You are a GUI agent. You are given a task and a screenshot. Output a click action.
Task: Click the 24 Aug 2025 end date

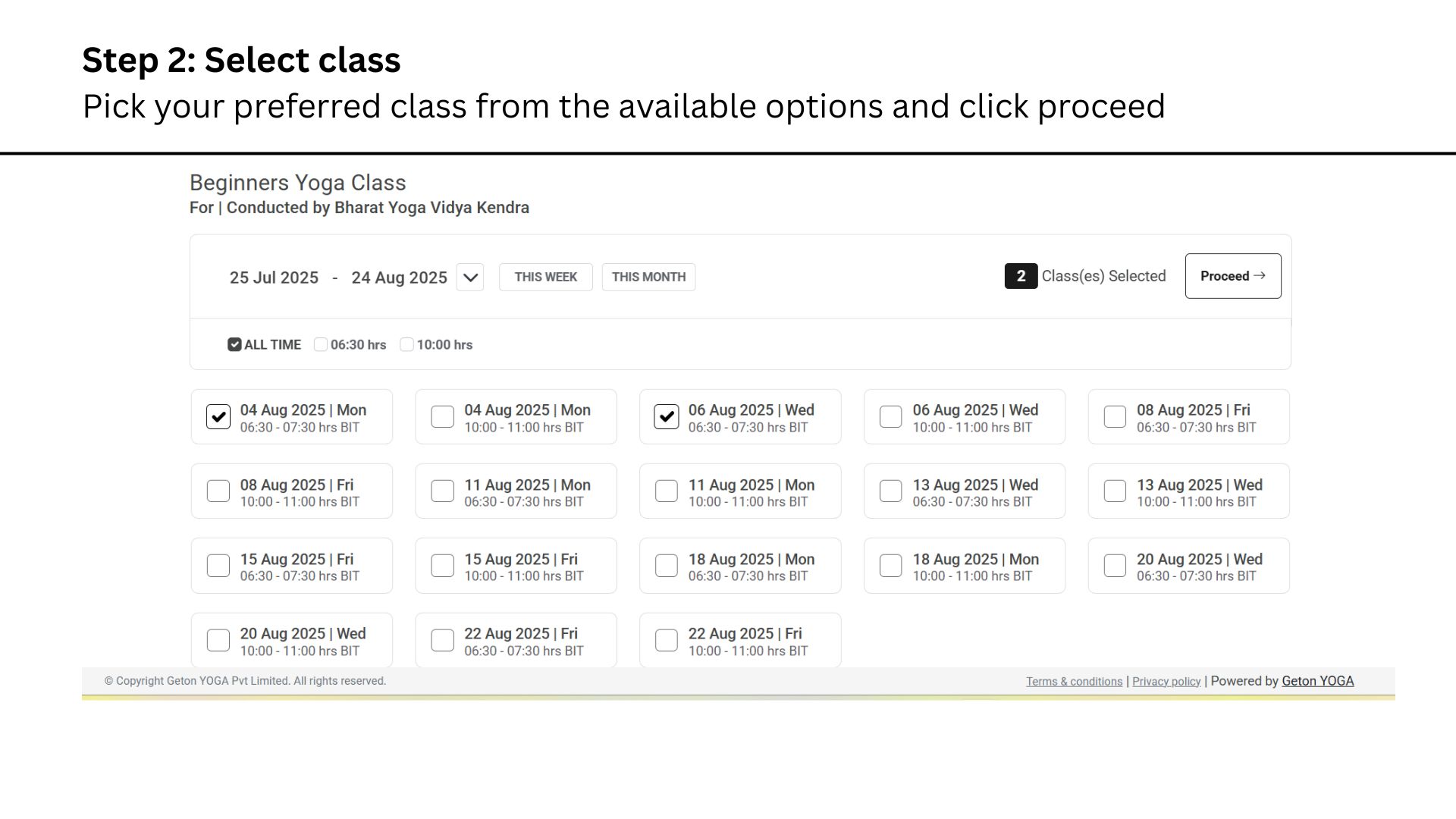point(399,278)
